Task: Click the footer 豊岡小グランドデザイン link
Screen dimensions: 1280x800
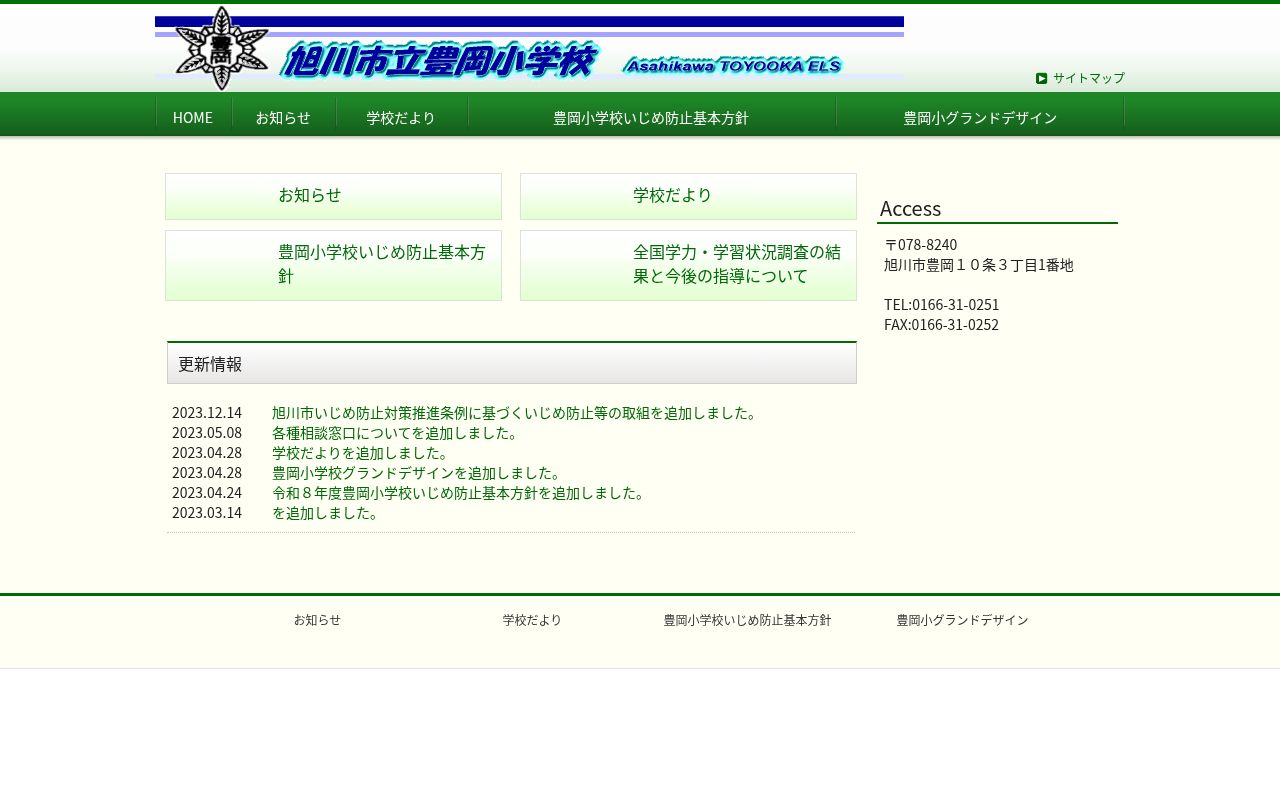Action: click(962, 620)
